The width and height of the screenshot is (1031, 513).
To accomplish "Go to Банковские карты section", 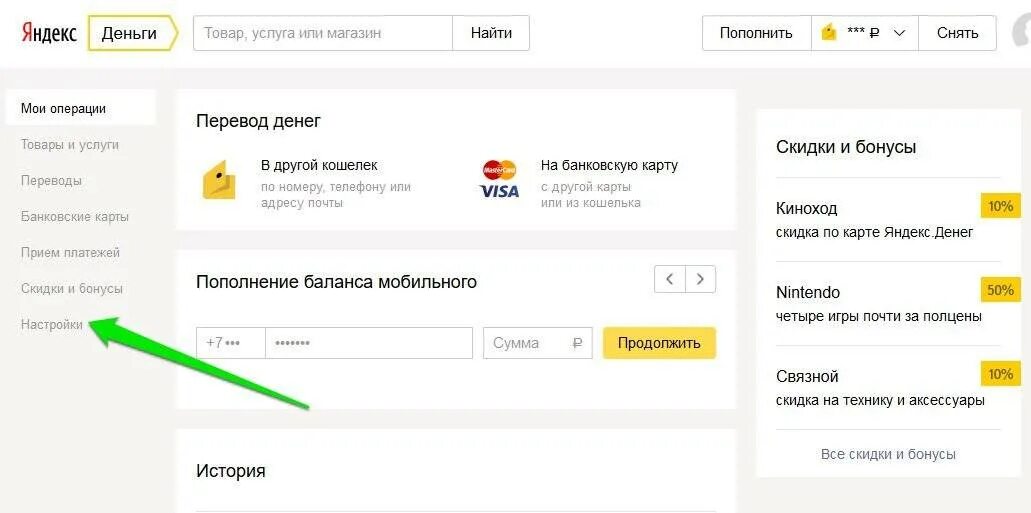I will coord(75,216).
